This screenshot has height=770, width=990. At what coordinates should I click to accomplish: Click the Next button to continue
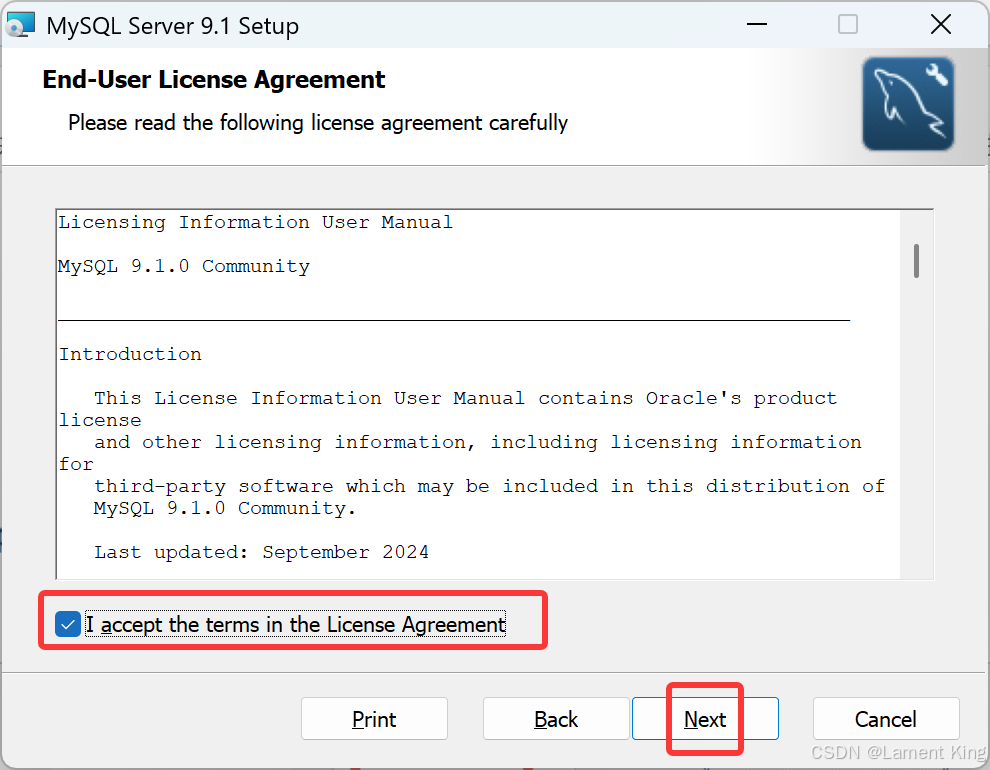pos(704,719)
